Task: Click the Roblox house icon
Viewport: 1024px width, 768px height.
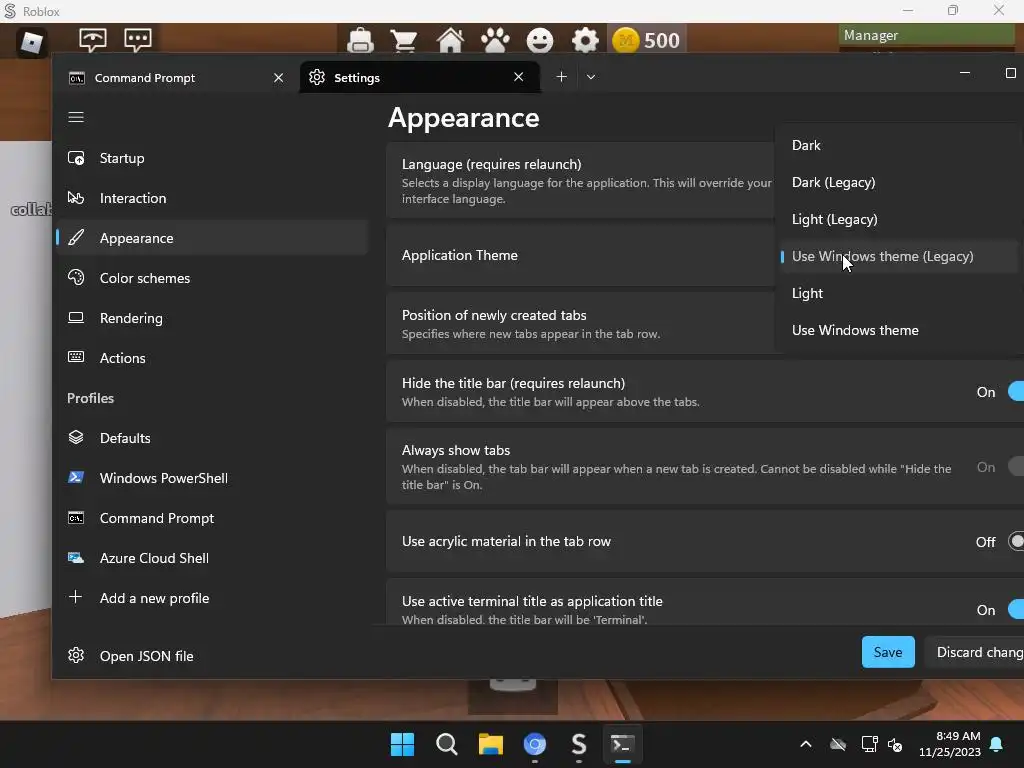Action: 450,40
